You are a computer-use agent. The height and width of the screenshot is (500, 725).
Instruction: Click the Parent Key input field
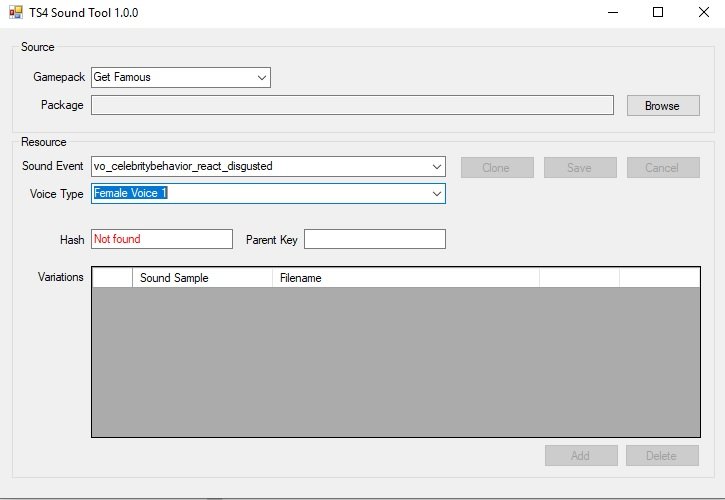pos(375,239)
